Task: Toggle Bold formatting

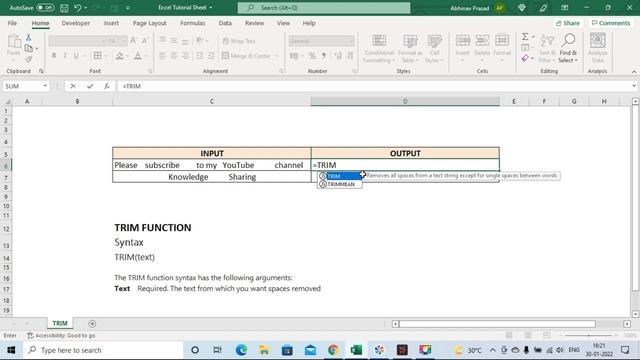Action: click(x=53, y=56)
